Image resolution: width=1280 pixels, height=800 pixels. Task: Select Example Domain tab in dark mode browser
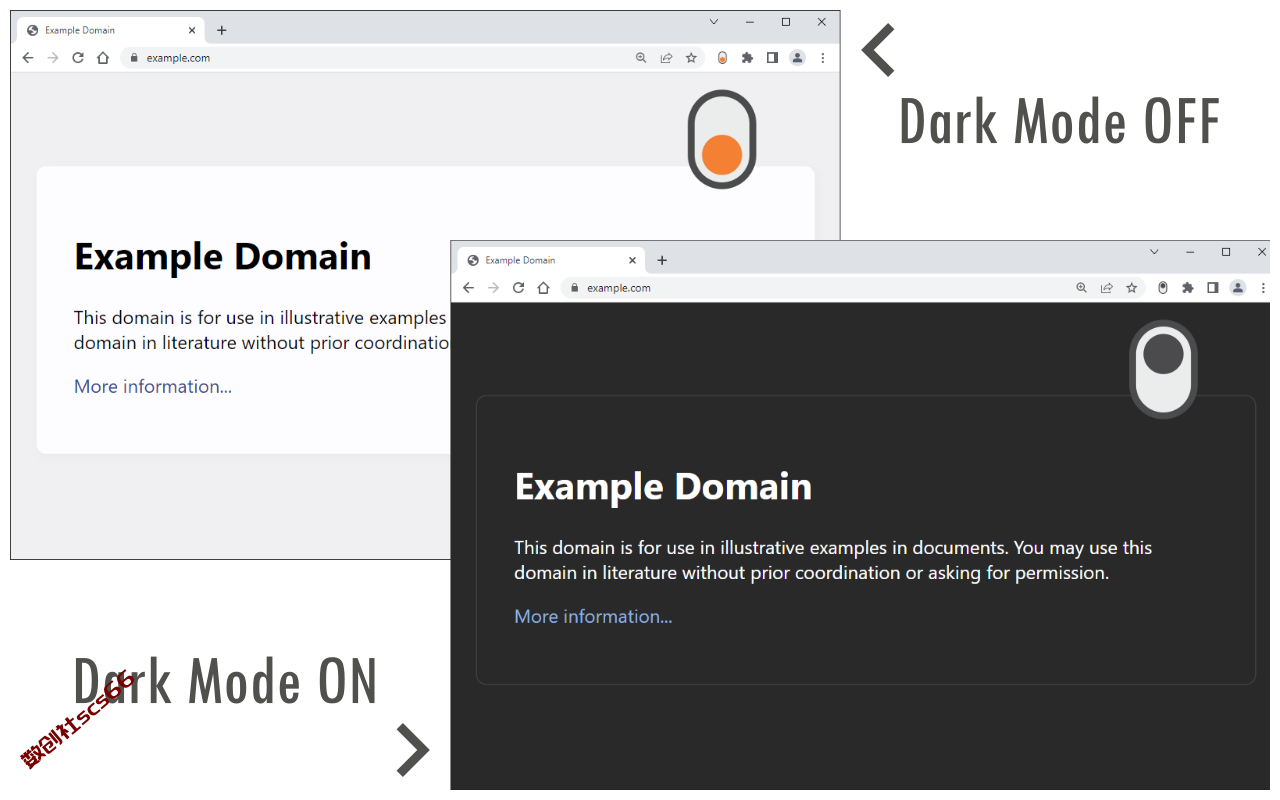[550, 261]
